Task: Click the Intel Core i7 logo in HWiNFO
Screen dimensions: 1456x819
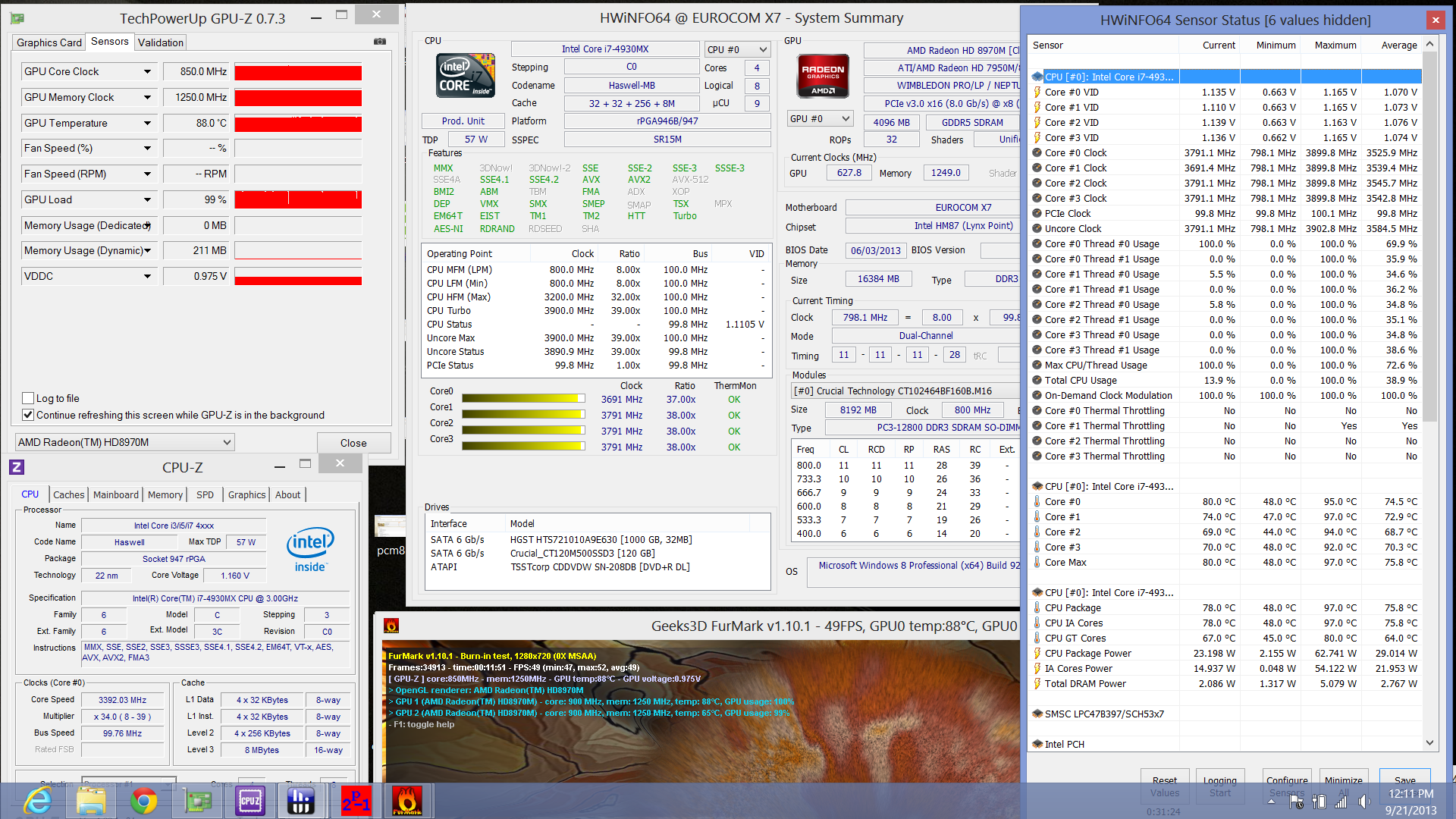Action: [x=466, y=75]
